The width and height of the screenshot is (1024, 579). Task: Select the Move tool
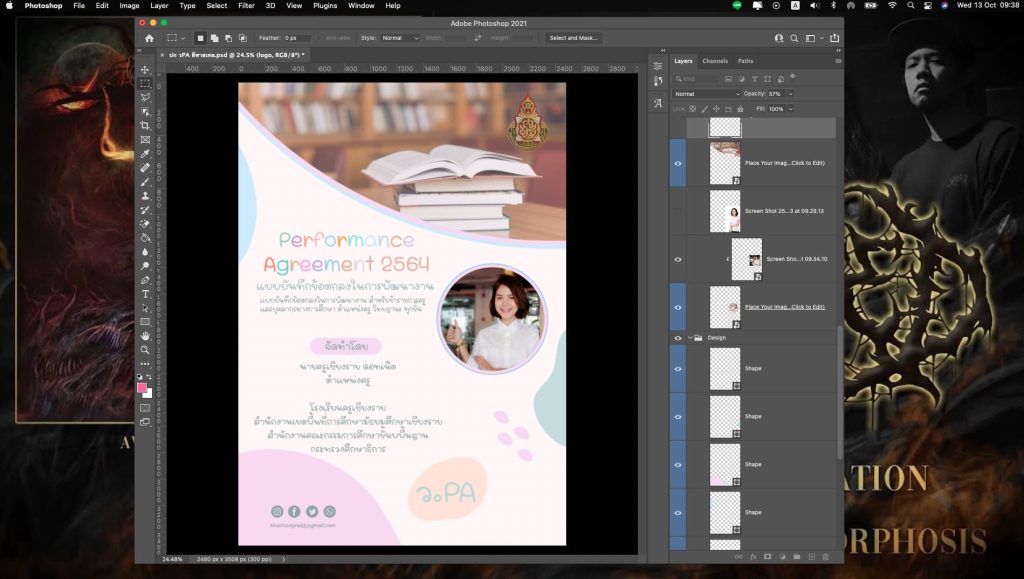click(x=145, y=69)
